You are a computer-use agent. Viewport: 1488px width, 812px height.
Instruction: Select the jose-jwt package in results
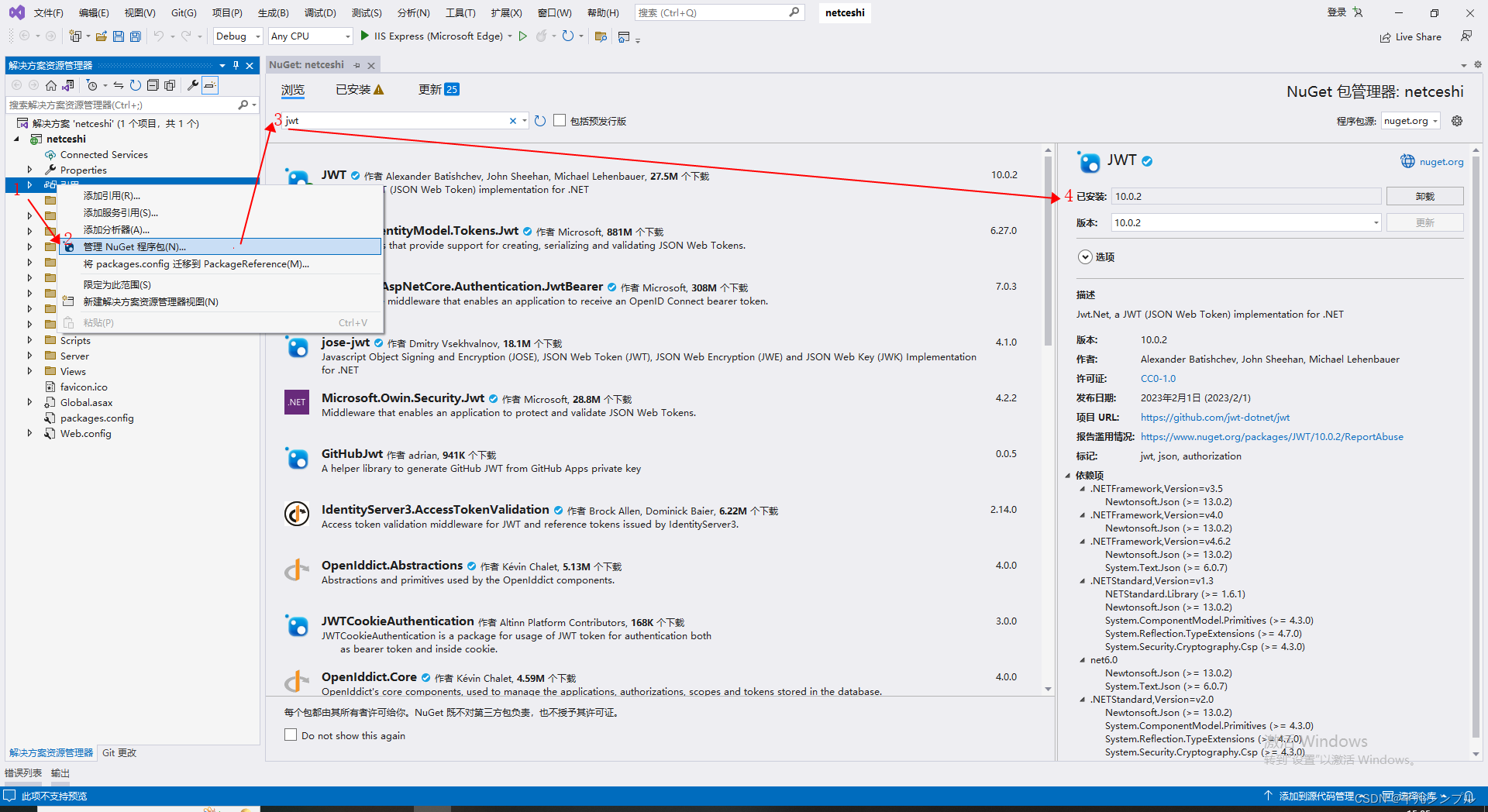tap(651, 356)
